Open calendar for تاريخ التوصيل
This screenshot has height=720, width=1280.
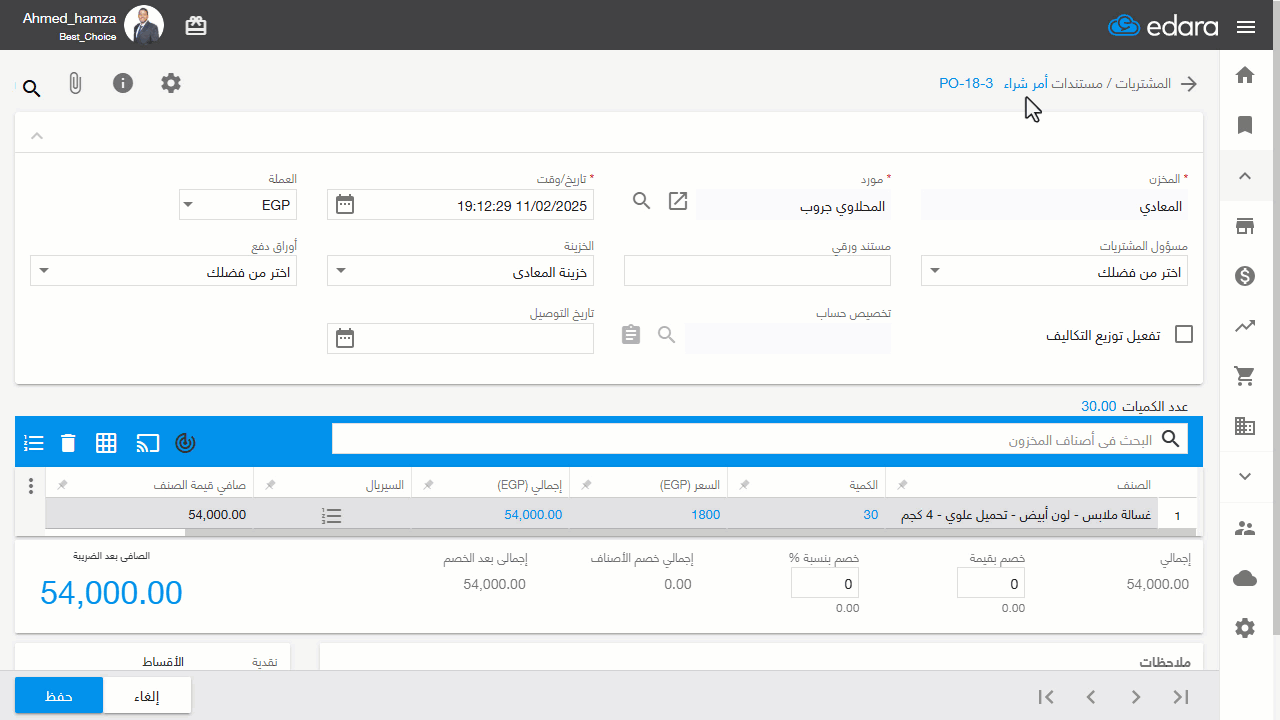(x=345, y=338)
